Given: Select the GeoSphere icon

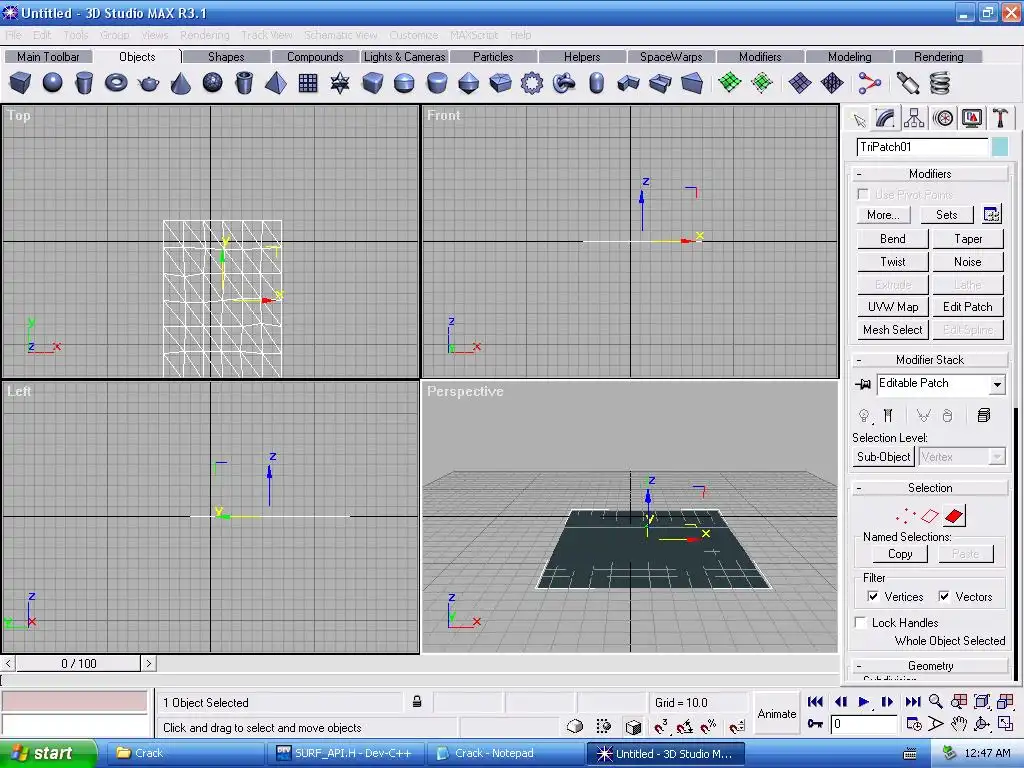Looking at the screenshot, I should 212,83.
